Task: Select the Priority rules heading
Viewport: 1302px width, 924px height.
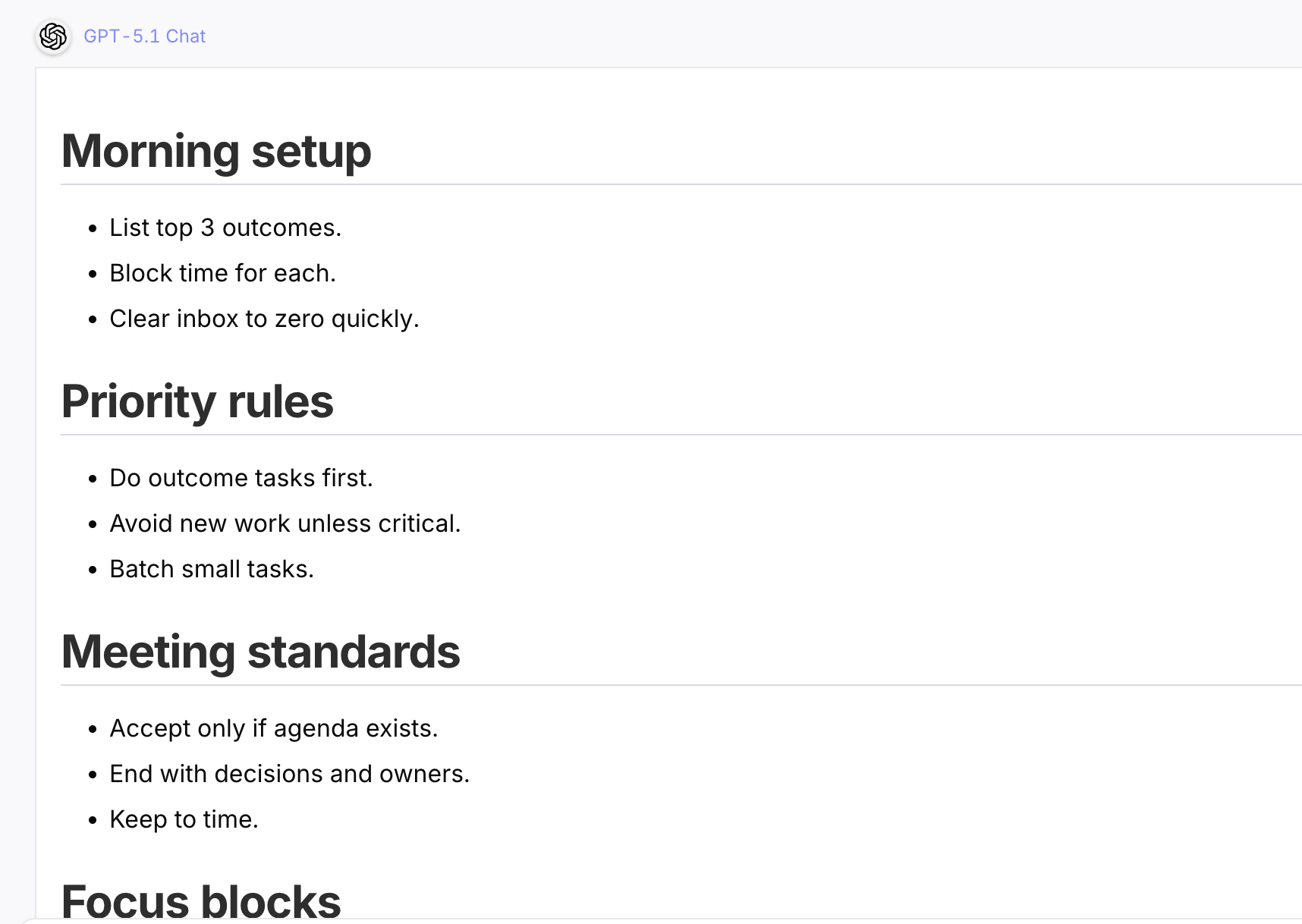Action: point(197,401)
